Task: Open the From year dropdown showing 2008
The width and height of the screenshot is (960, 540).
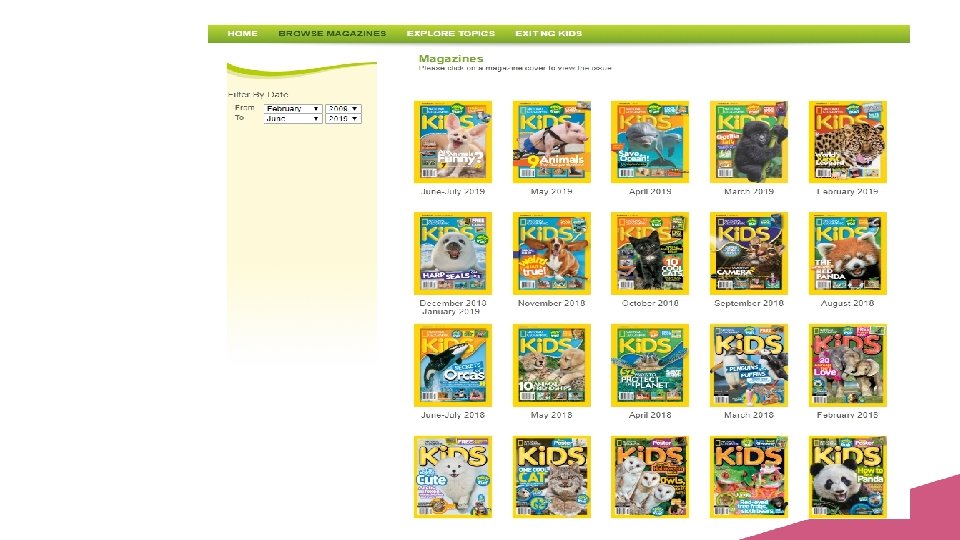Action: coord(343,108)
